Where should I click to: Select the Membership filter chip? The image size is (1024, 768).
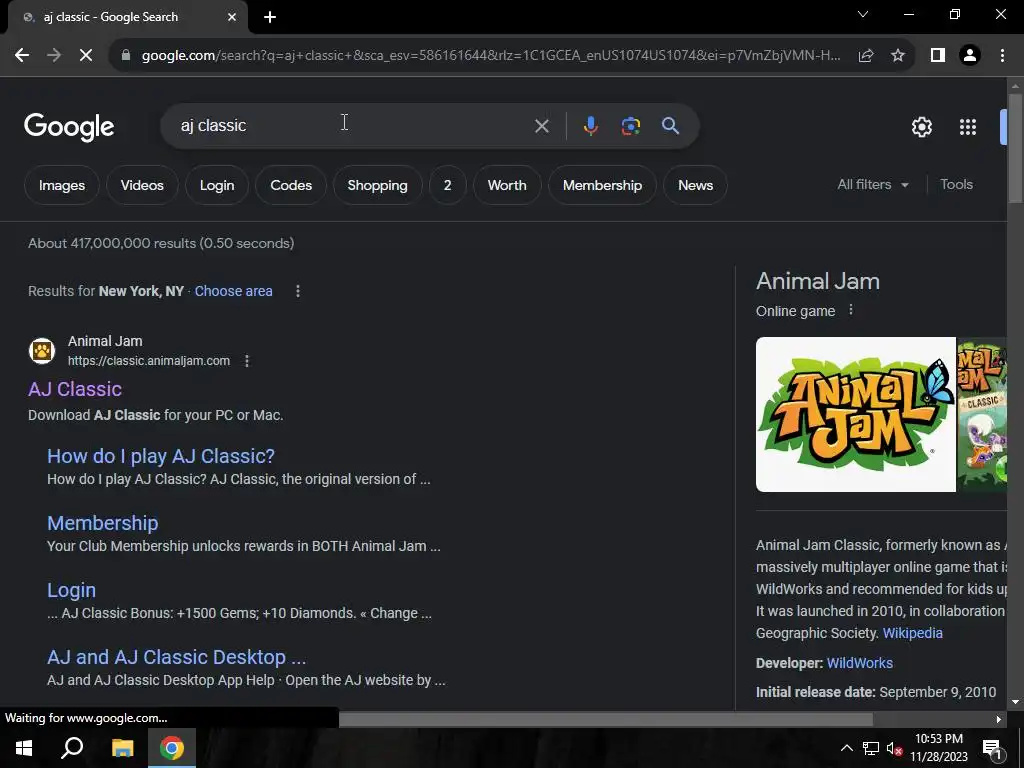click(x=602, y=185)
